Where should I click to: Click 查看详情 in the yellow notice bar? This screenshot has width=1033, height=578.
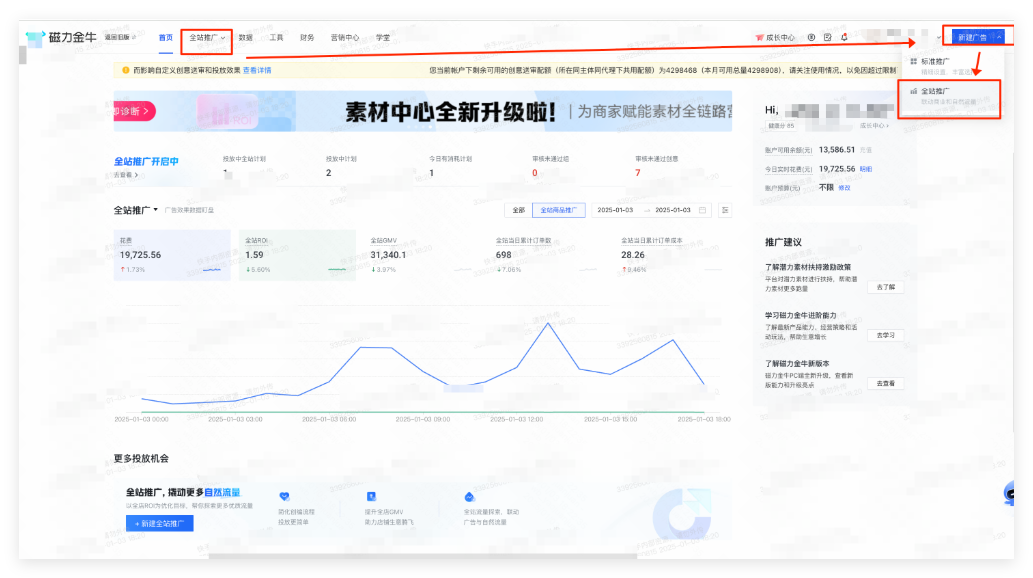(257, 70)
